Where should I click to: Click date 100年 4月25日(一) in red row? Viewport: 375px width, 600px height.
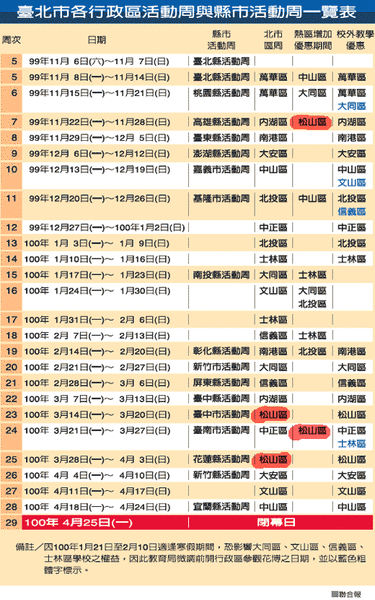pyautogui.click(x=78, y=523)
